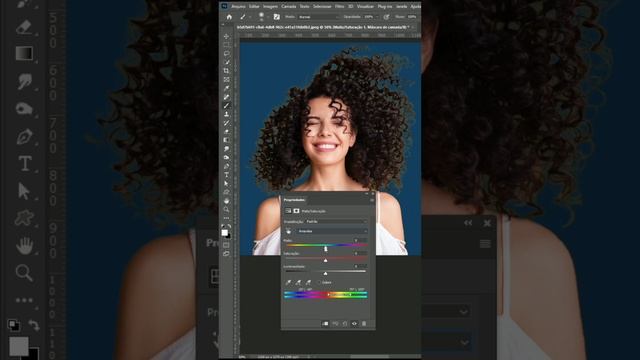Select the Pen tool in the toolbar

pos(226,166)
